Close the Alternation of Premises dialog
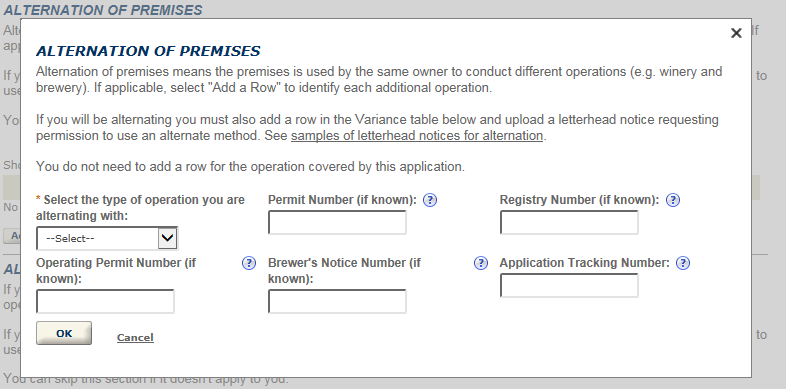 (736, 33)
